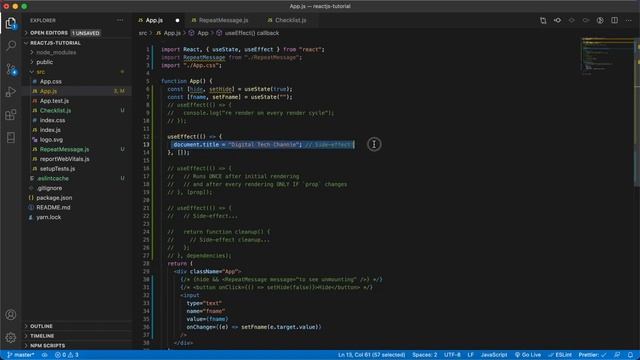Open notifications bell in status bar
640x360 pixels.
tap(631, 355)
